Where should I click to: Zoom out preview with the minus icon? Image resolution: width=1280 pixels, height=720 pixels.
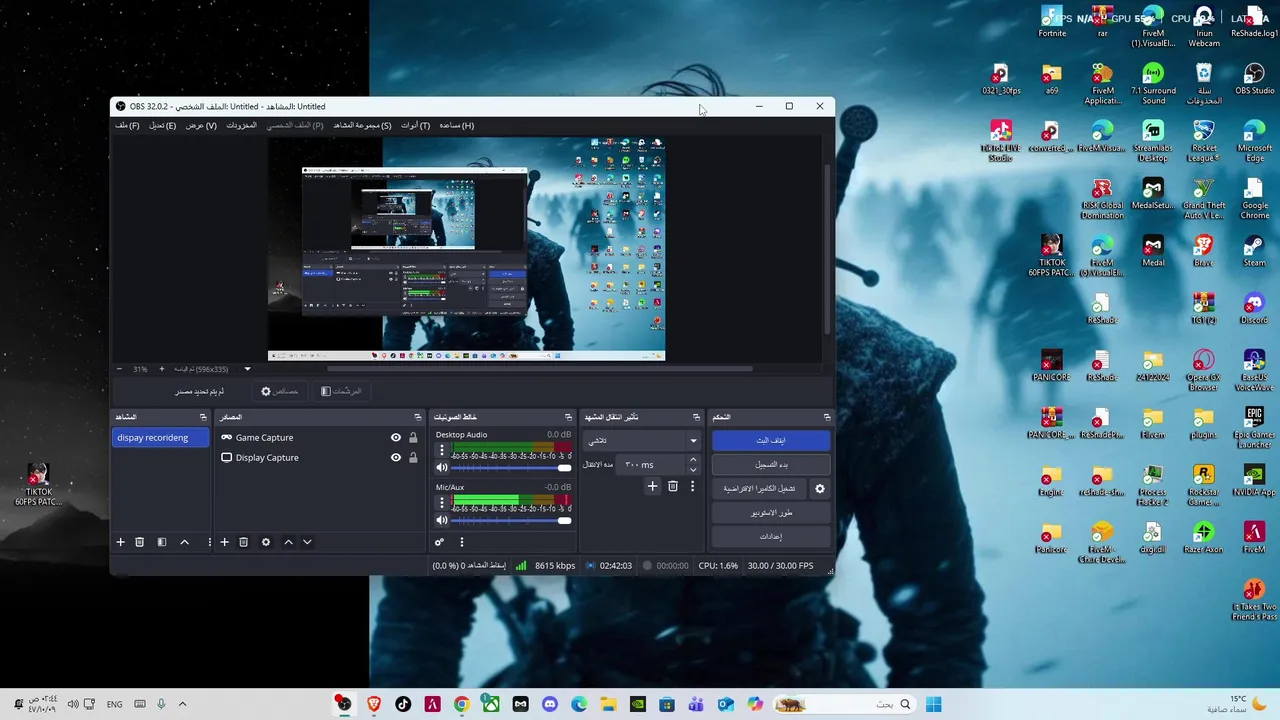click(x=119, y=369)
